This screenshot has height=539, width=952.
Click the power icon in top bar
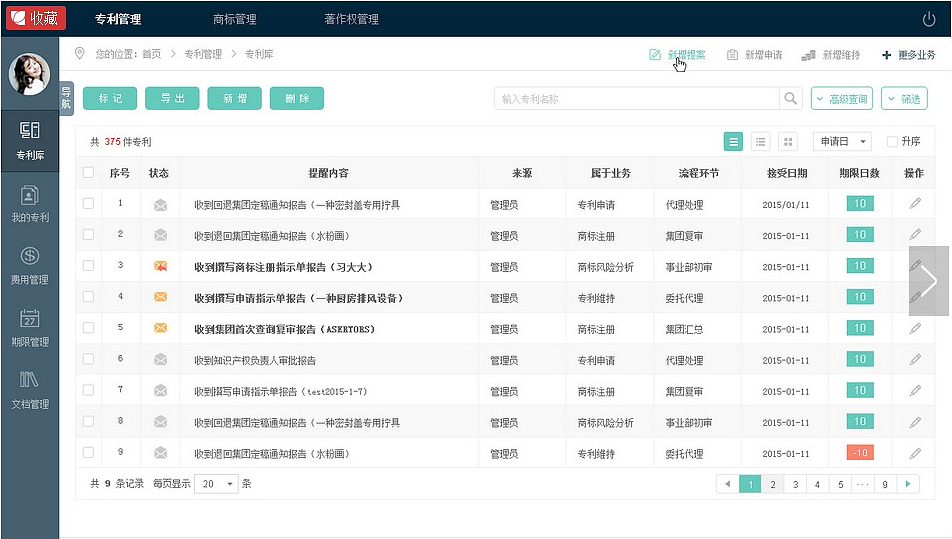pos(928,19)
